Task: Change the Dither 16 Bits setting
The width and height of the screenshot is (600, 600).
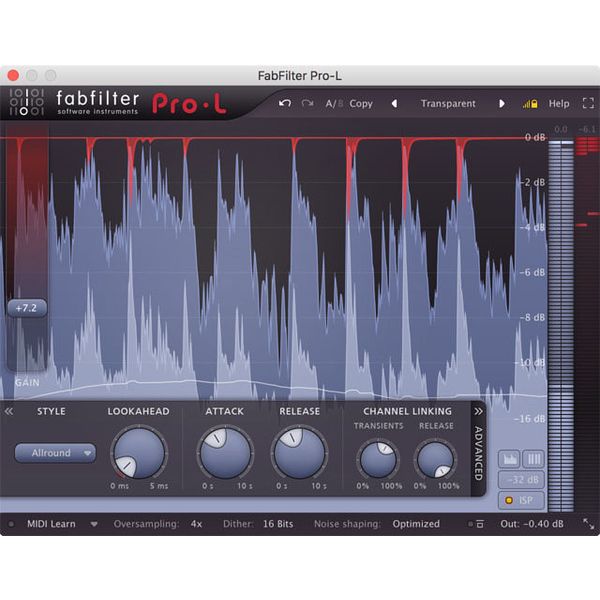Action: pyautogui.click(x=278, y=524)
